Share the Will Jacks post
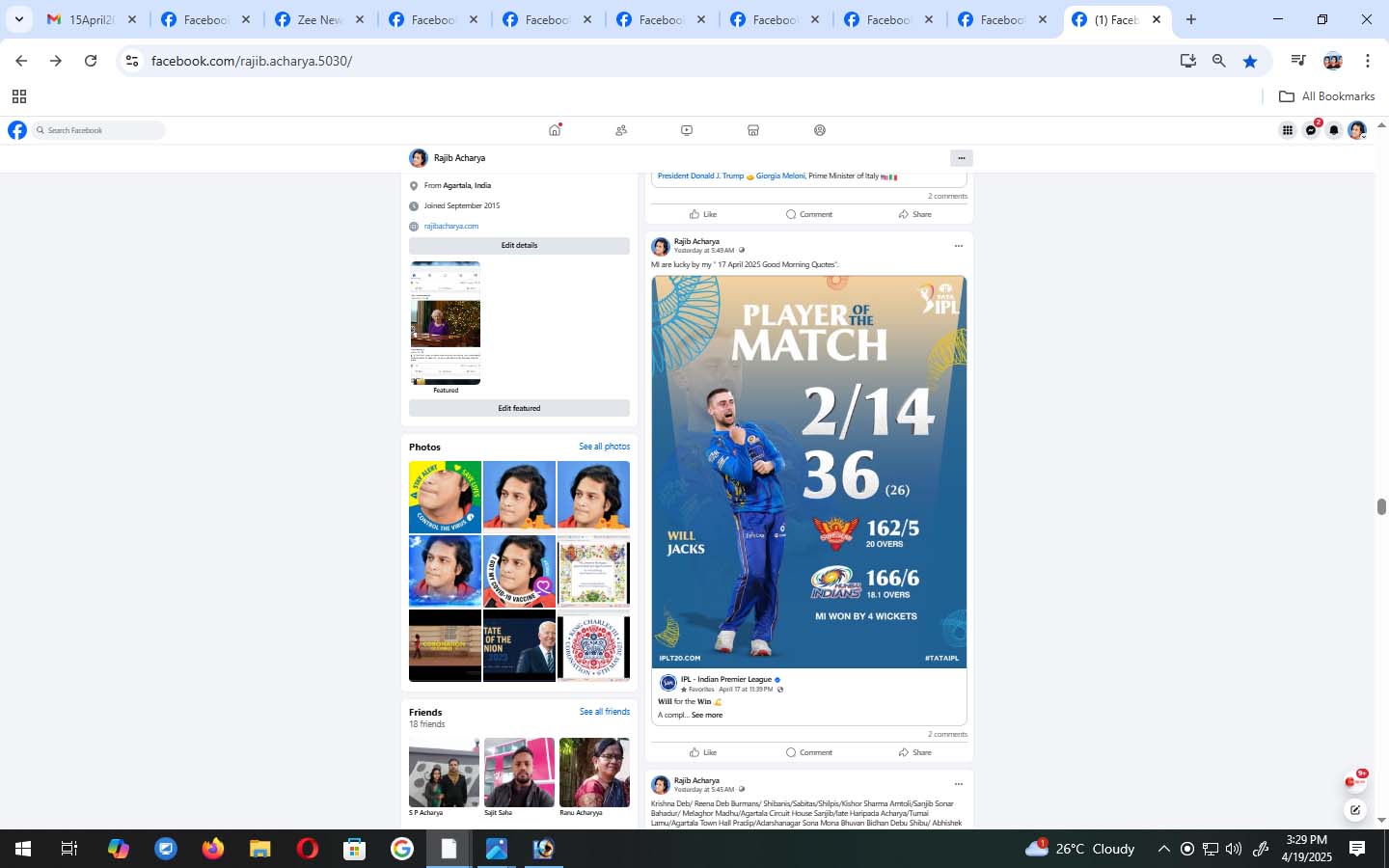This screenshot has height=868, width=1389. [x=915, y=752]
